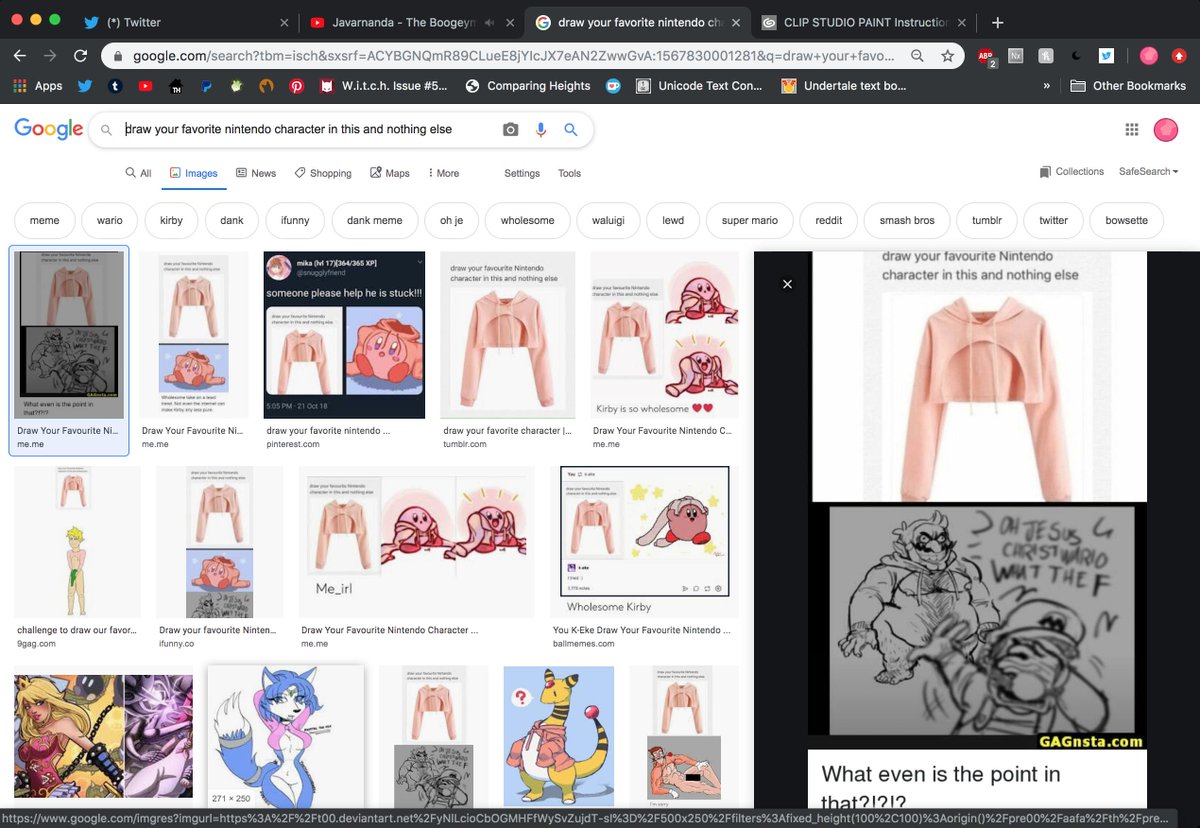This screenshot has height=828, width=1200.
Task: Click the search by image camera icon
Action: [x=510, y=129]
